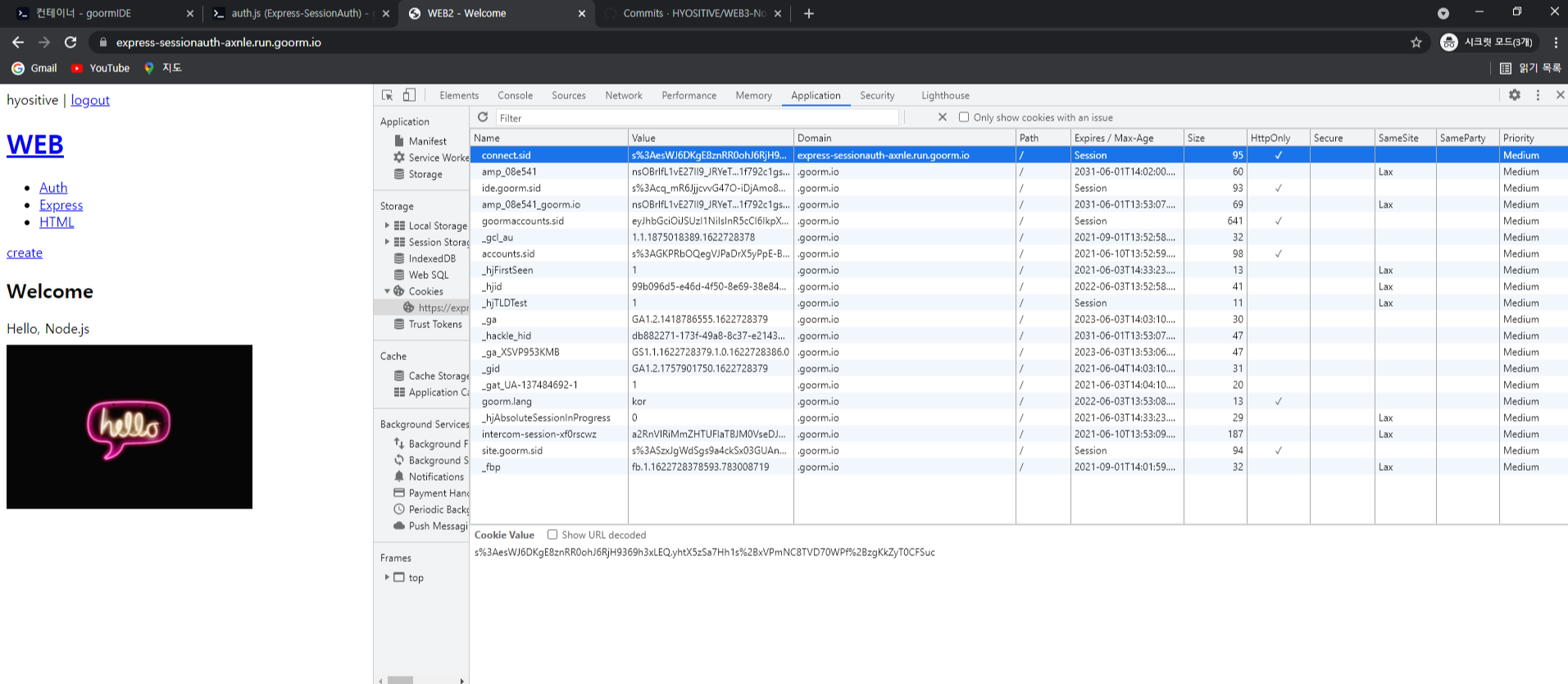Sort cookies by Name column header
This screenshot has height=684, width=1568.
(549, 138)
